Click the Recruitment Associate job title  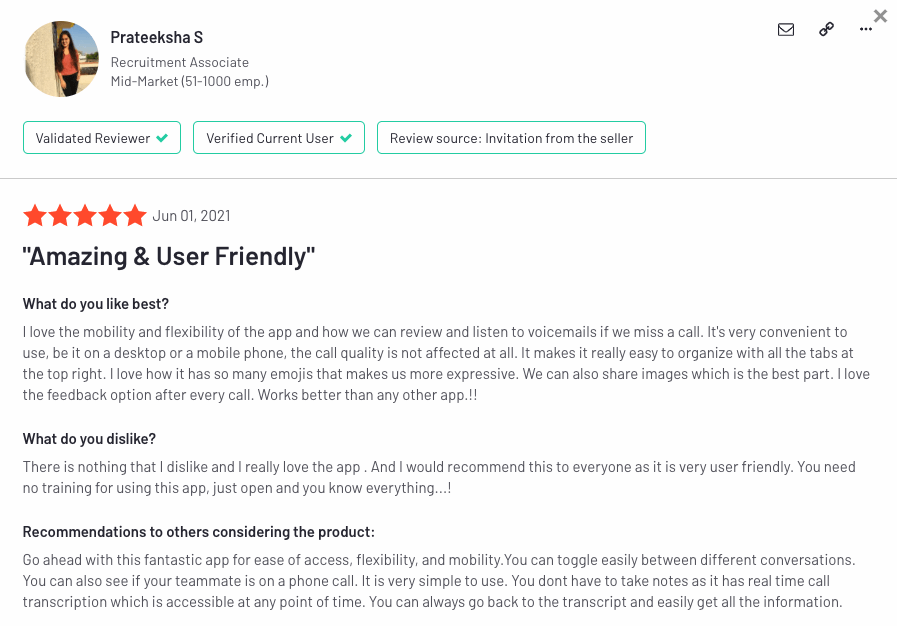coord(180,62)
